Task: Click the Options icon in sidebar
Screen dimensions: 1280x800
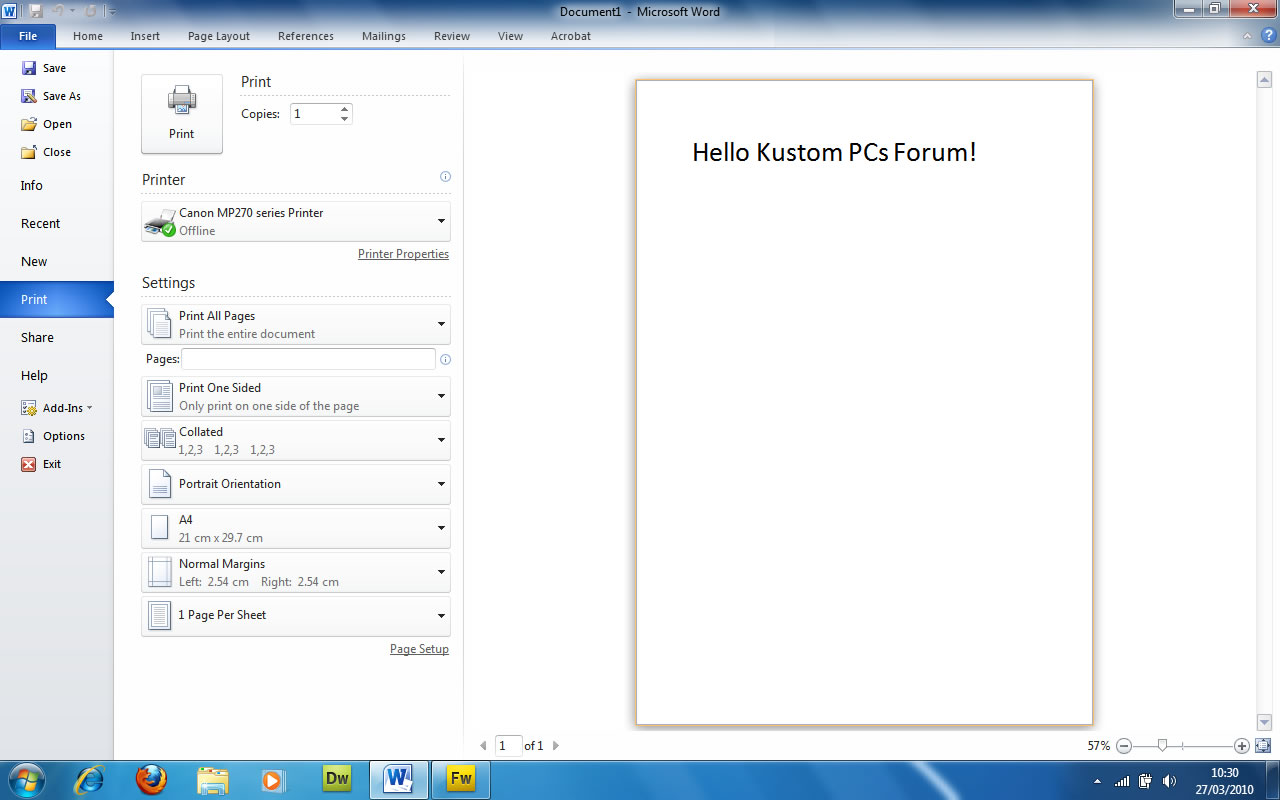Action: click(29, 436)
